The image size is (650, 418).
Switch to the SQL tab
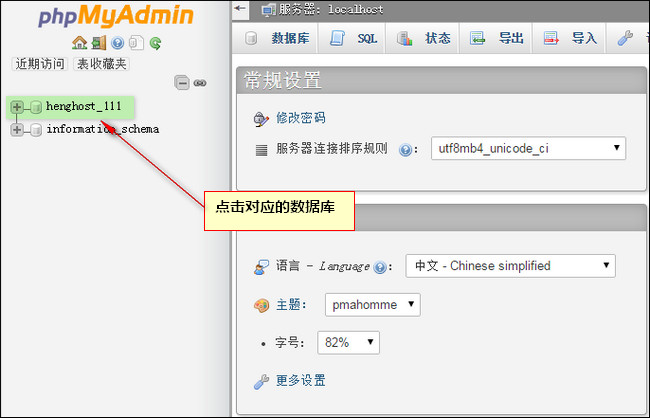pos(353,39)
